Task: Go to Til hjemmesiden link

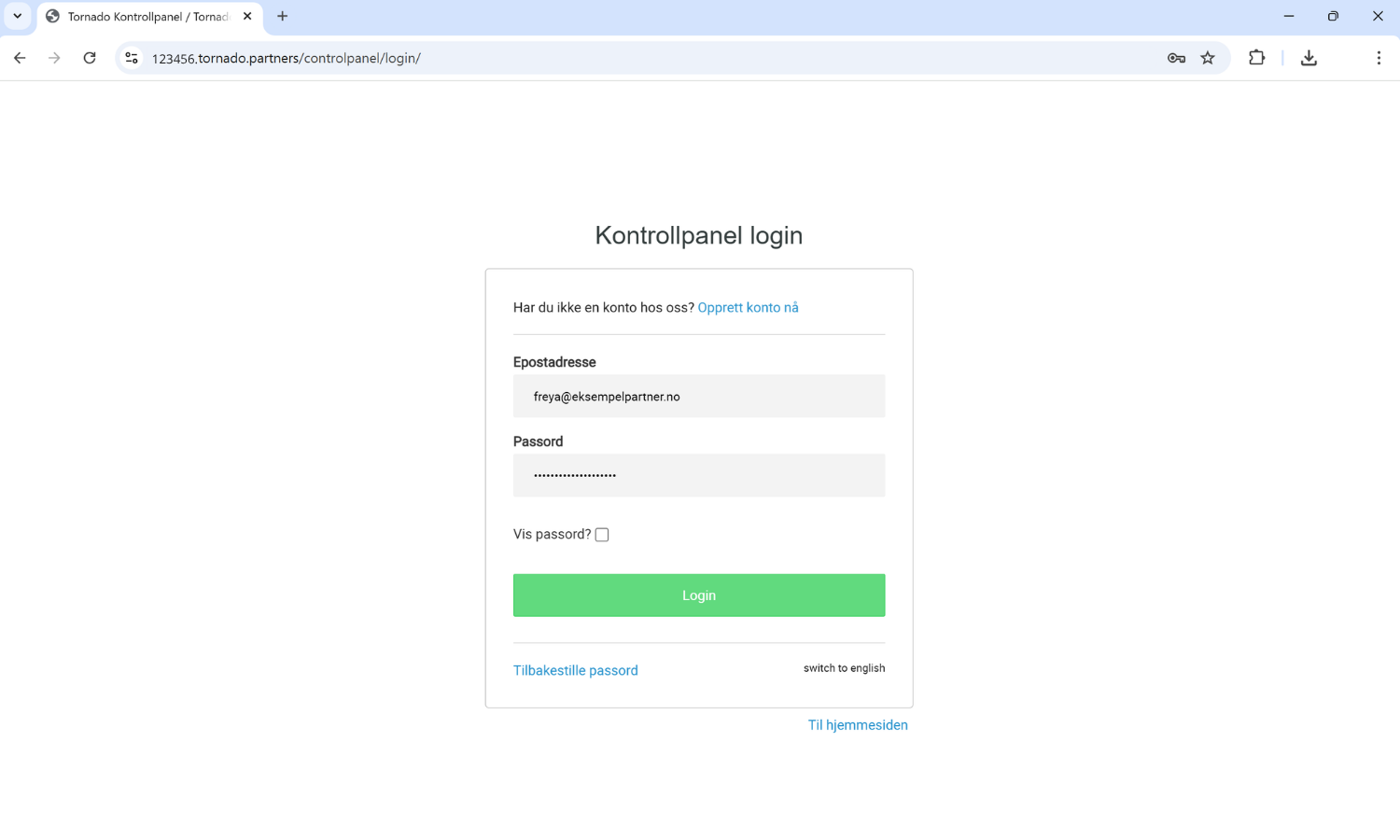Action: coord(858,725)
